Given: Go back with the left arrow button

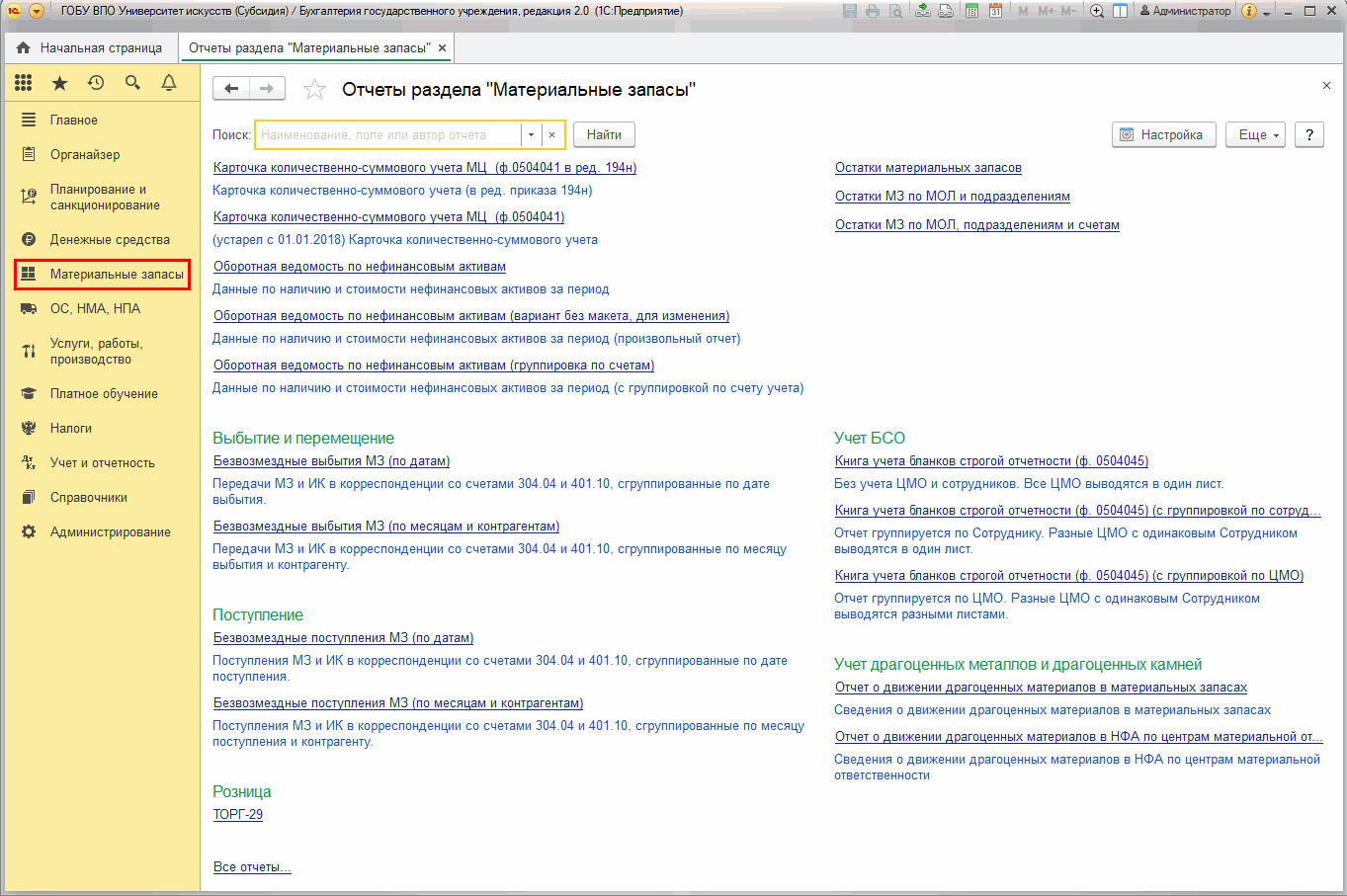Looking at the screenshot, I should pyautogui.click(x=231, y=89).
